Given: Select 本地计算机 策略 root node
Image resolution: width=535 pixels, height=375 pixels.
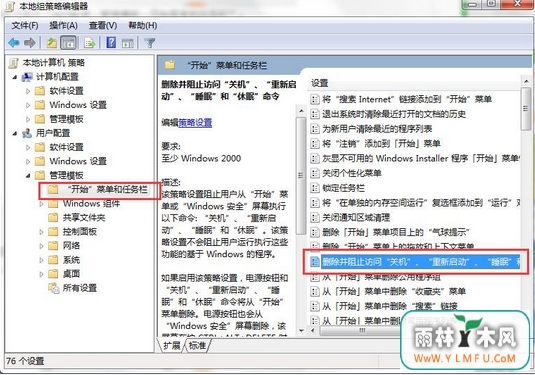Looking at the screenshot, I should 53,62.
